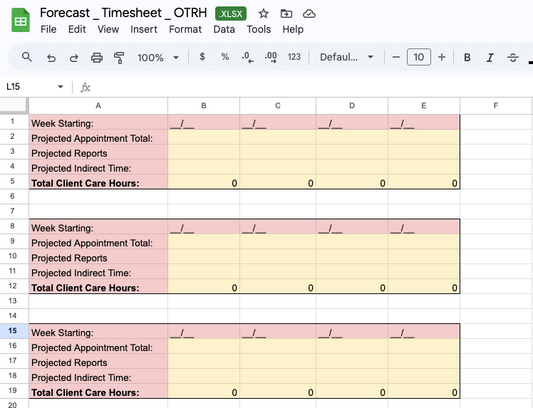Open the search menus magnifier tool

pyautogui.click(x=27, y=57)
